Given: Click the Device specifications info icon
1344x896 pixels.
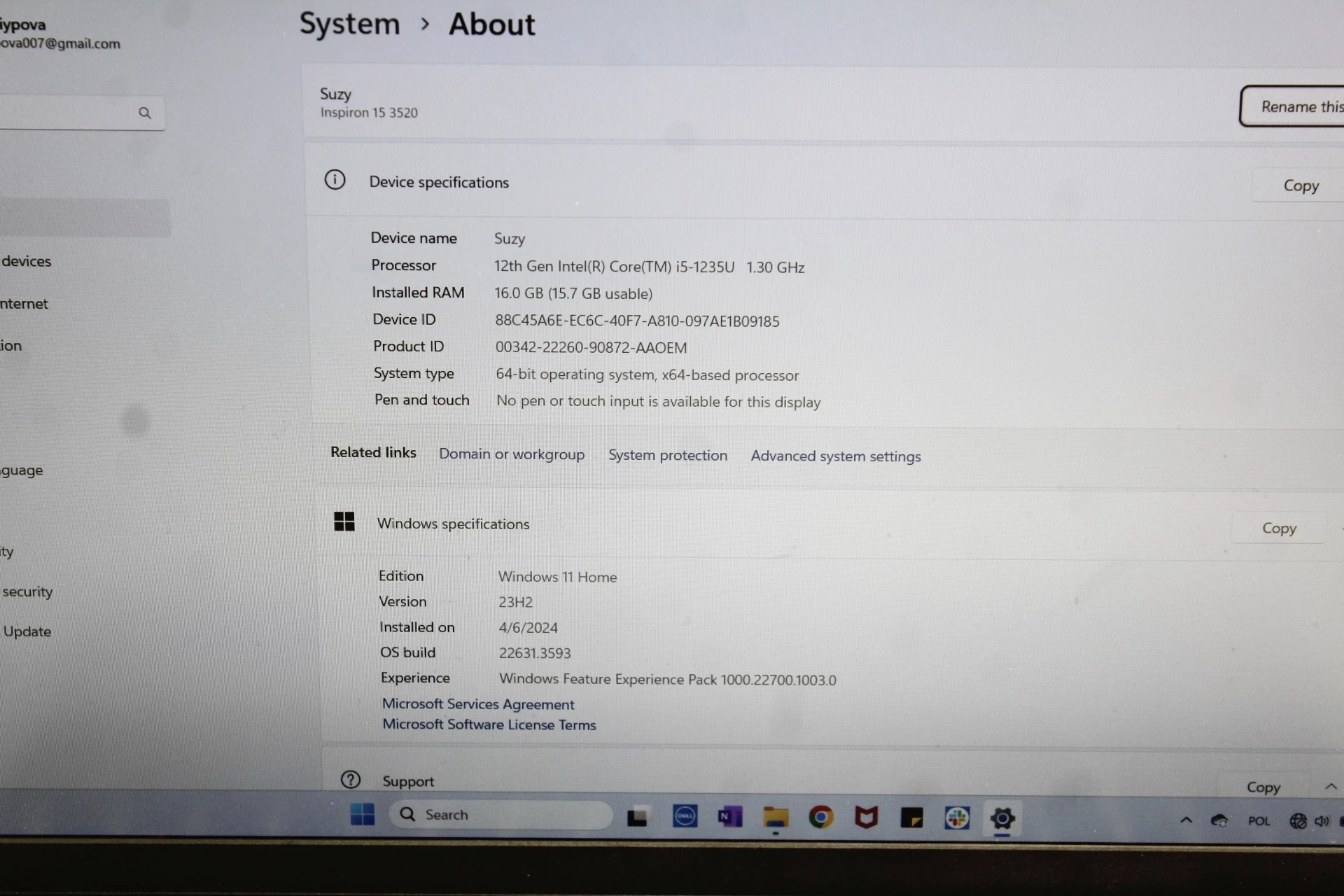Looking at the screenshot, I should (335, 180).
